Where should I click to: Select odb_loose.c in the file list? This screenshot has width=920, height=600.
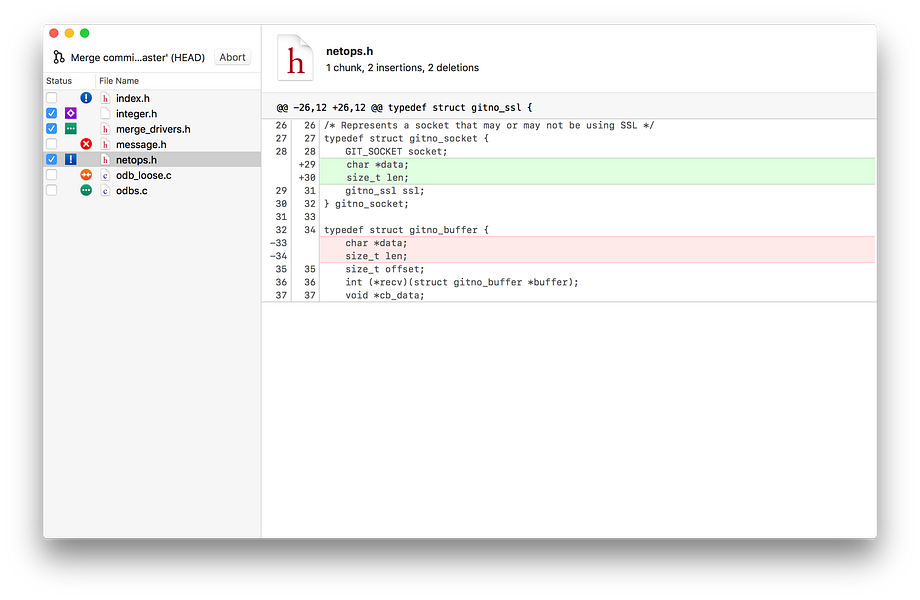(152, 175)
